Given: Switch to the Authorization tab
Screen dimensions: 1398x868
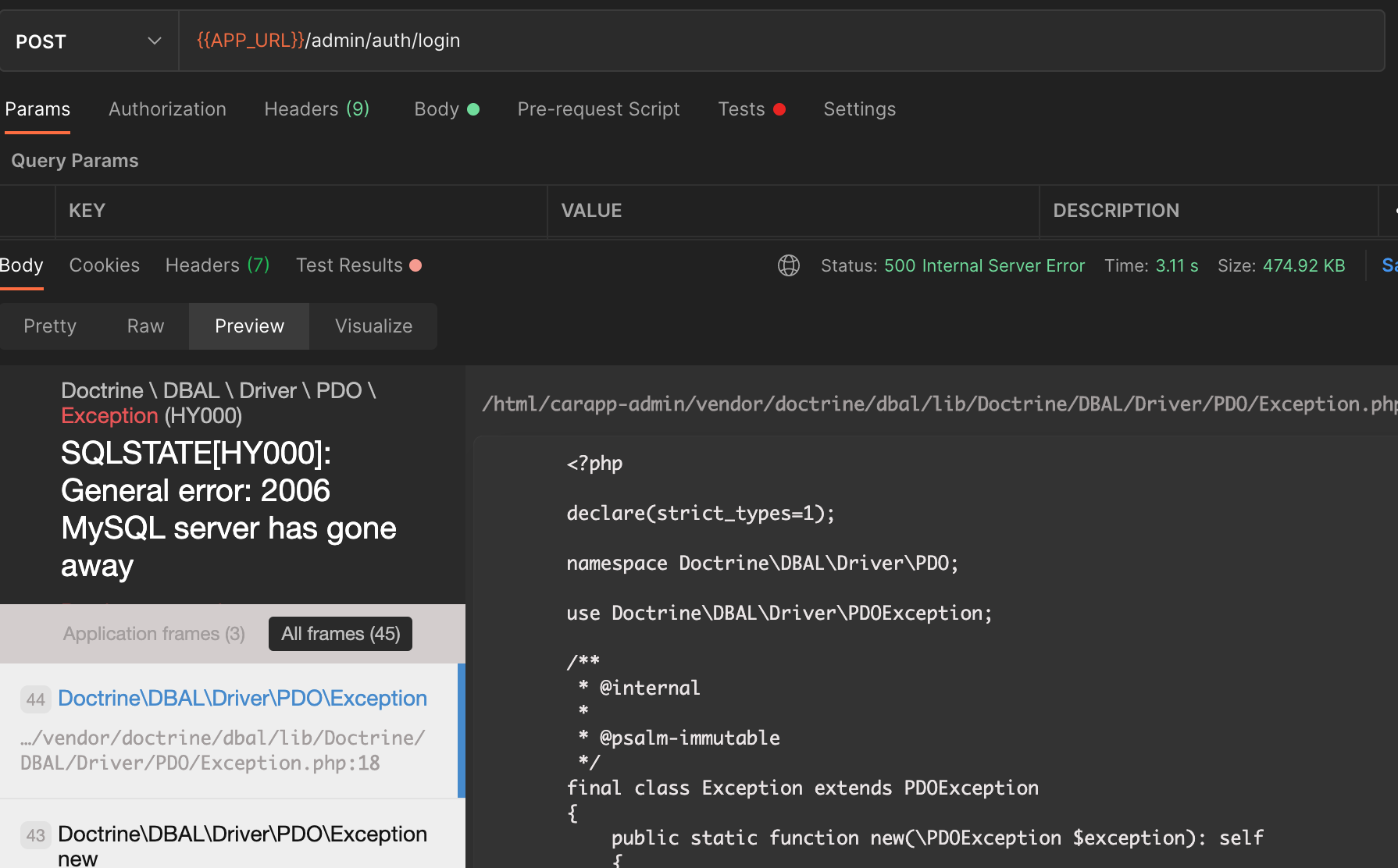Looking at the screenshot, I should 167,109.
